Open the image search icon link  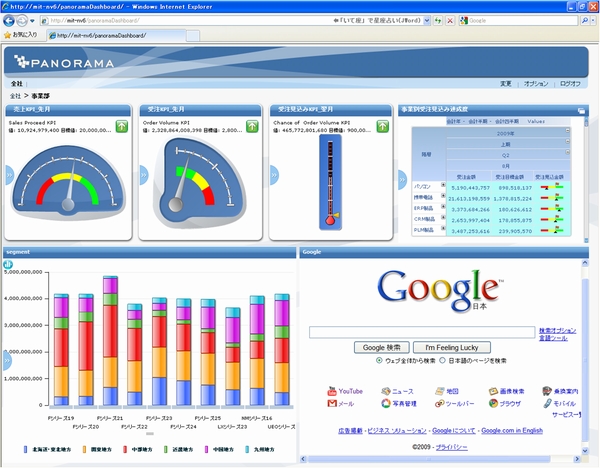click(493, 391)
